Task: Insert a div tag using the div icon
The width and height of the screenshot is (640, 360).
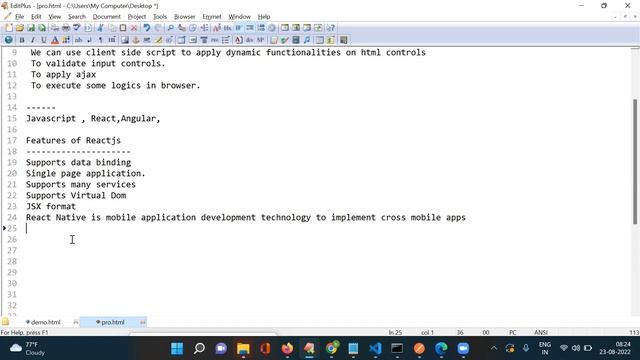Action: coord(249,40)
